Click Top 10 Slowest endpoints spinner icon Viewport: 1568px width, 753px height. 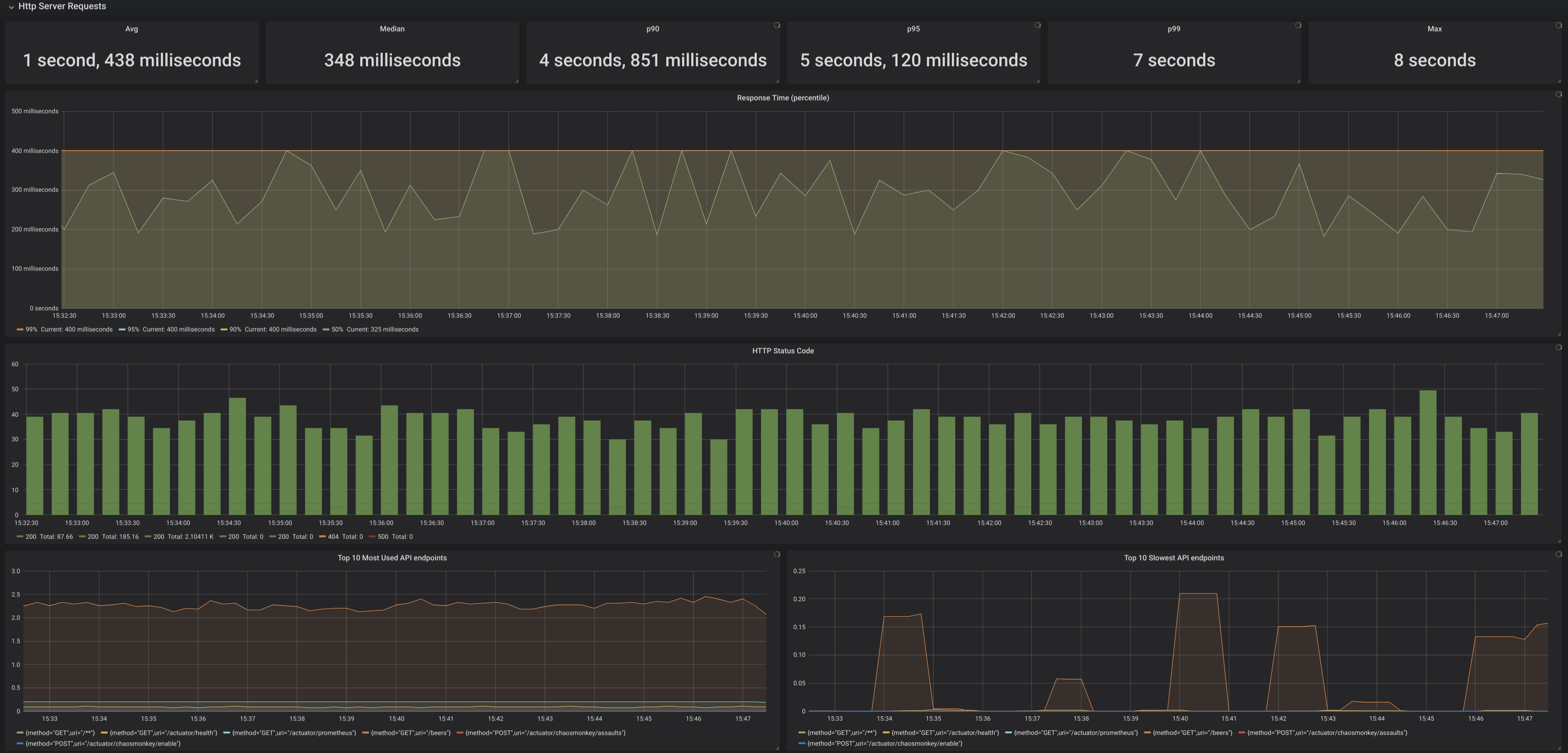[x=1558, y=554]
